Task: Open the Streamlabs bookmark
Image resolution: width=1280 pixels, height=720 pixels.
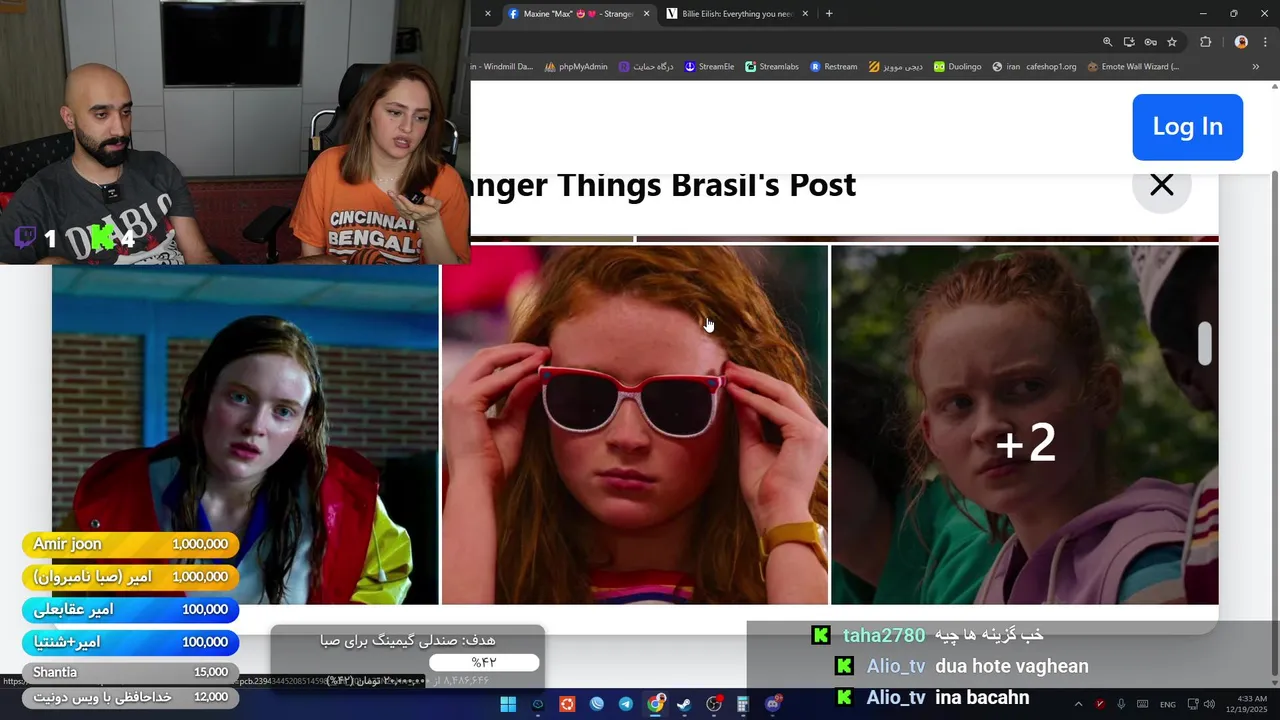Action: 772,67
